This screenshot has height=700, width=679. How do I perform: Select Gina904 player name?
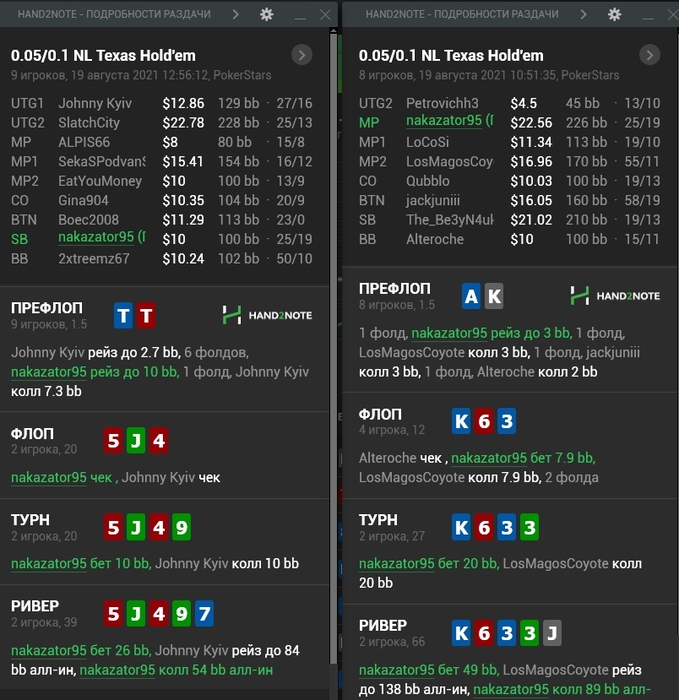point(83,200)
